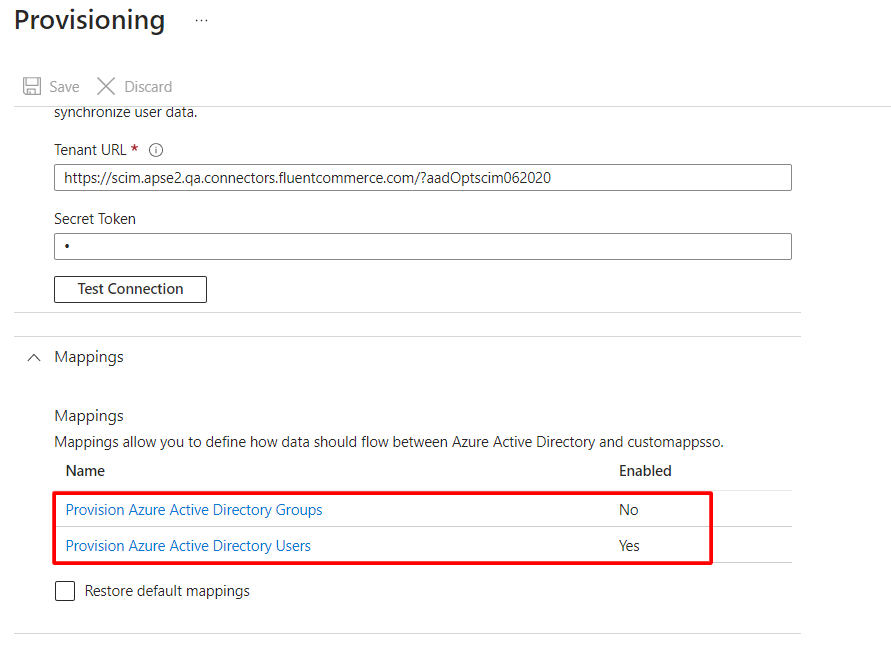The image size is (891, 647).
Task: Select the Yes status in the Users row
Action: 629,546
